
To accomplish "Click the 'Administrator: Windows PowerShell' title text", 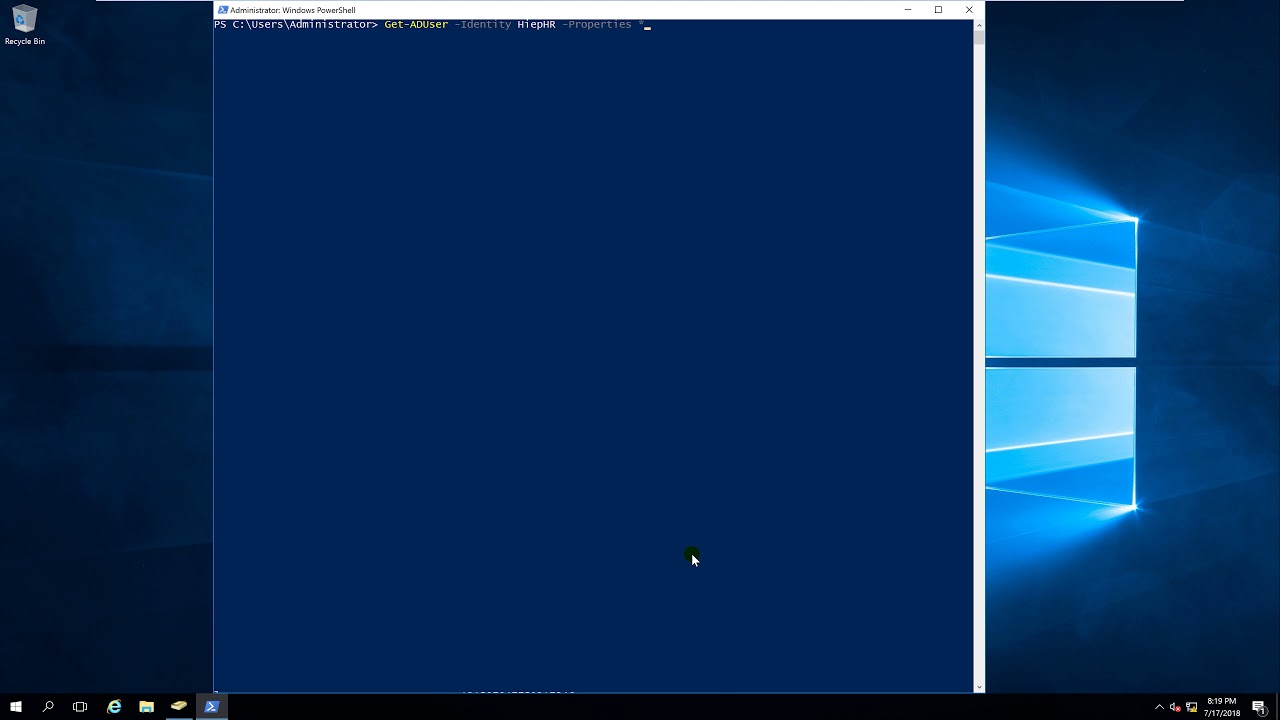I will click(293, 10).
